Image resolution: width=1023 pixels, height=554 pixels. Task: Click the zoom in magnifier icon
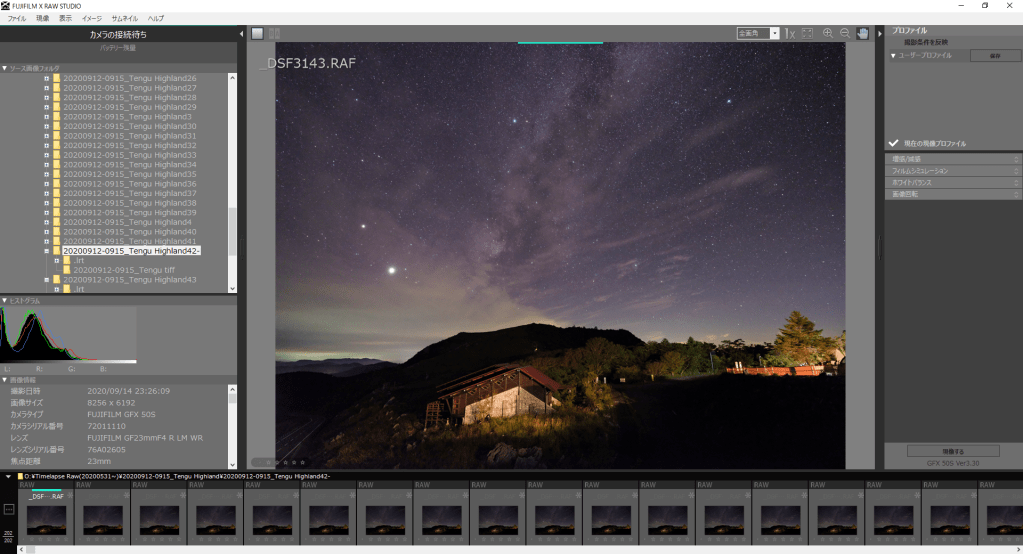(827, 33)
